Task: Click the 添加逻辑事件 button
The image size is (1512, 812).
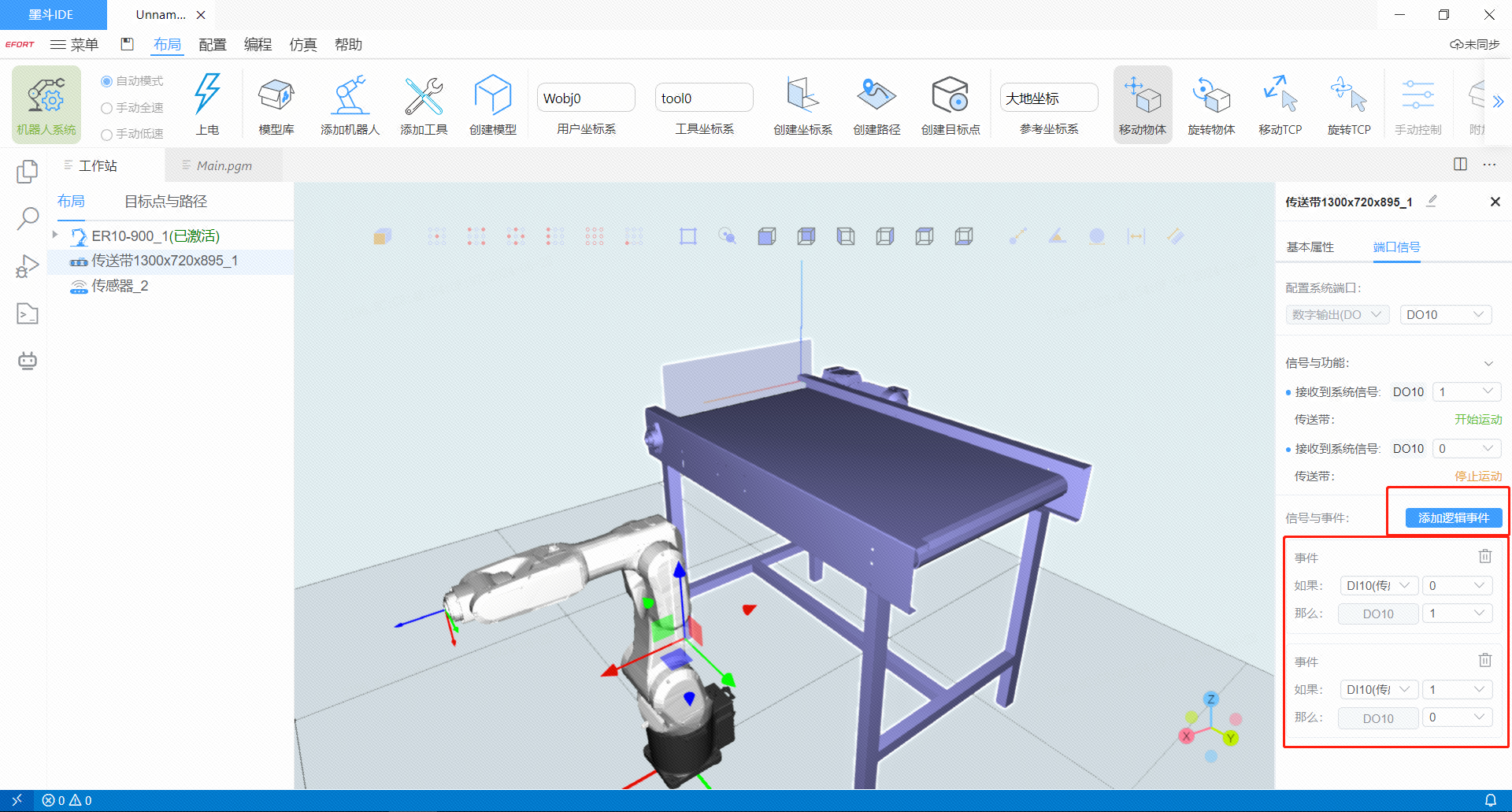Action: tap(1454, 517)
